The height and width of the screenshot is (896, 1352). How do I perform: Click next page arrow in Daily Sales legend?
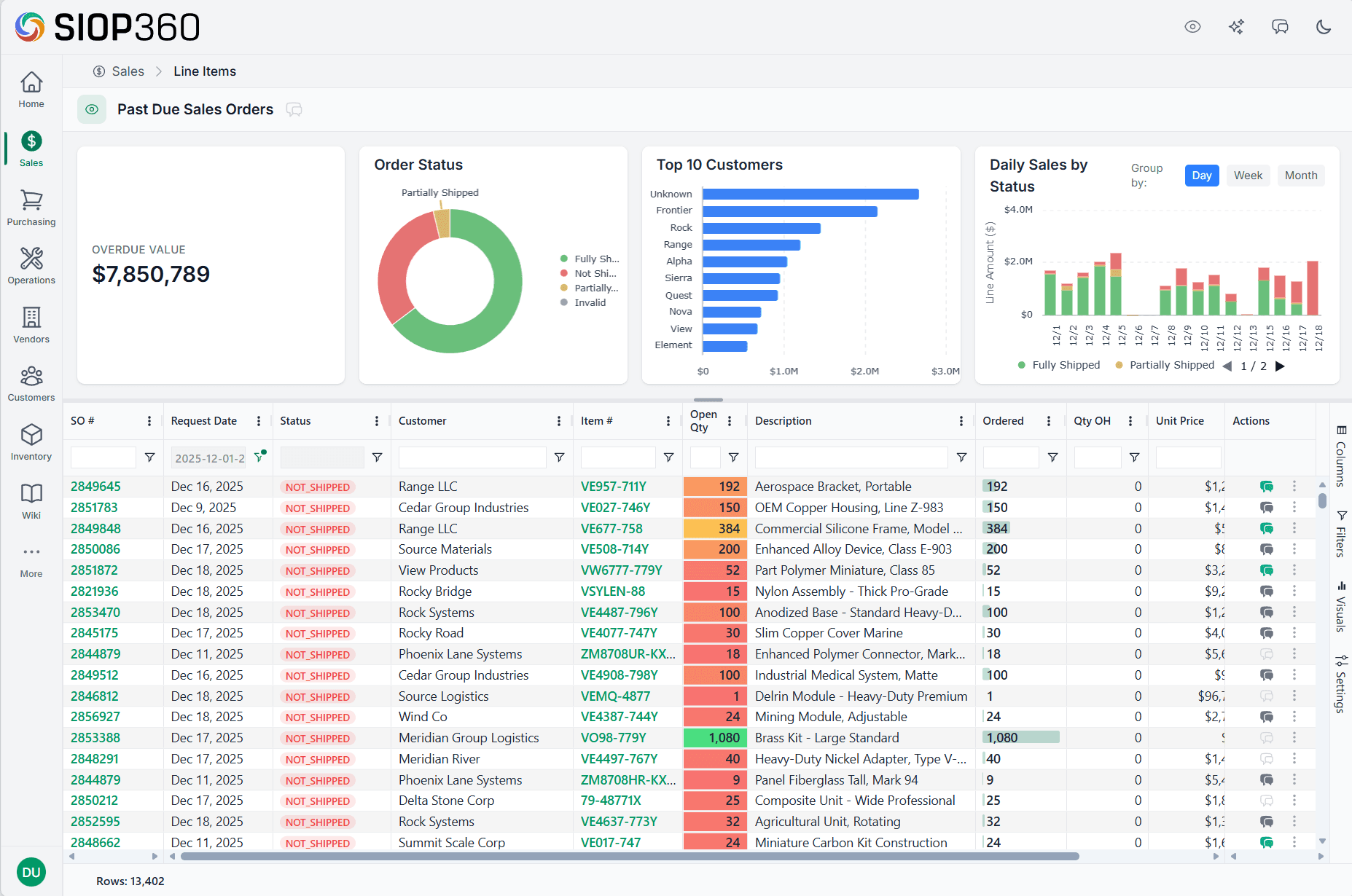pos(1281,366)
